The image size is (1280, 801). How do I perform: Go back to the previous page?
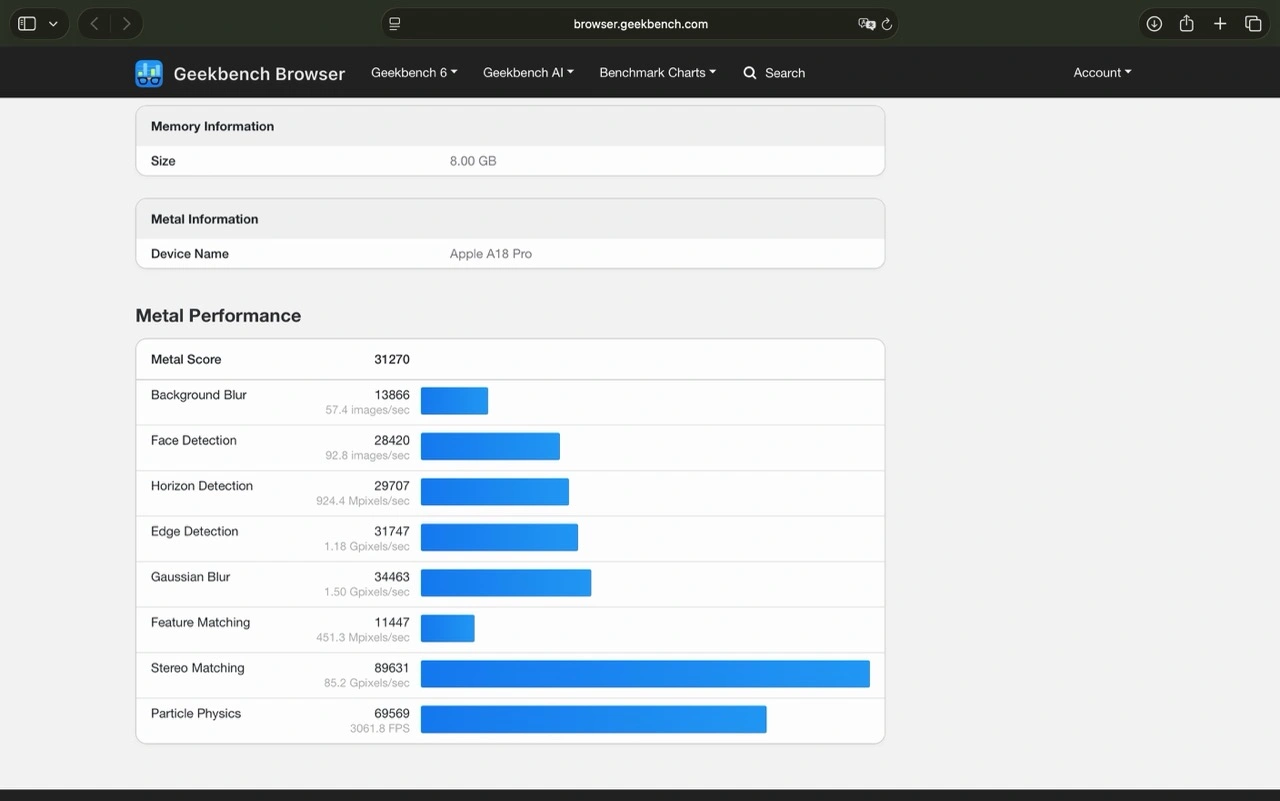tap(94, 24)
